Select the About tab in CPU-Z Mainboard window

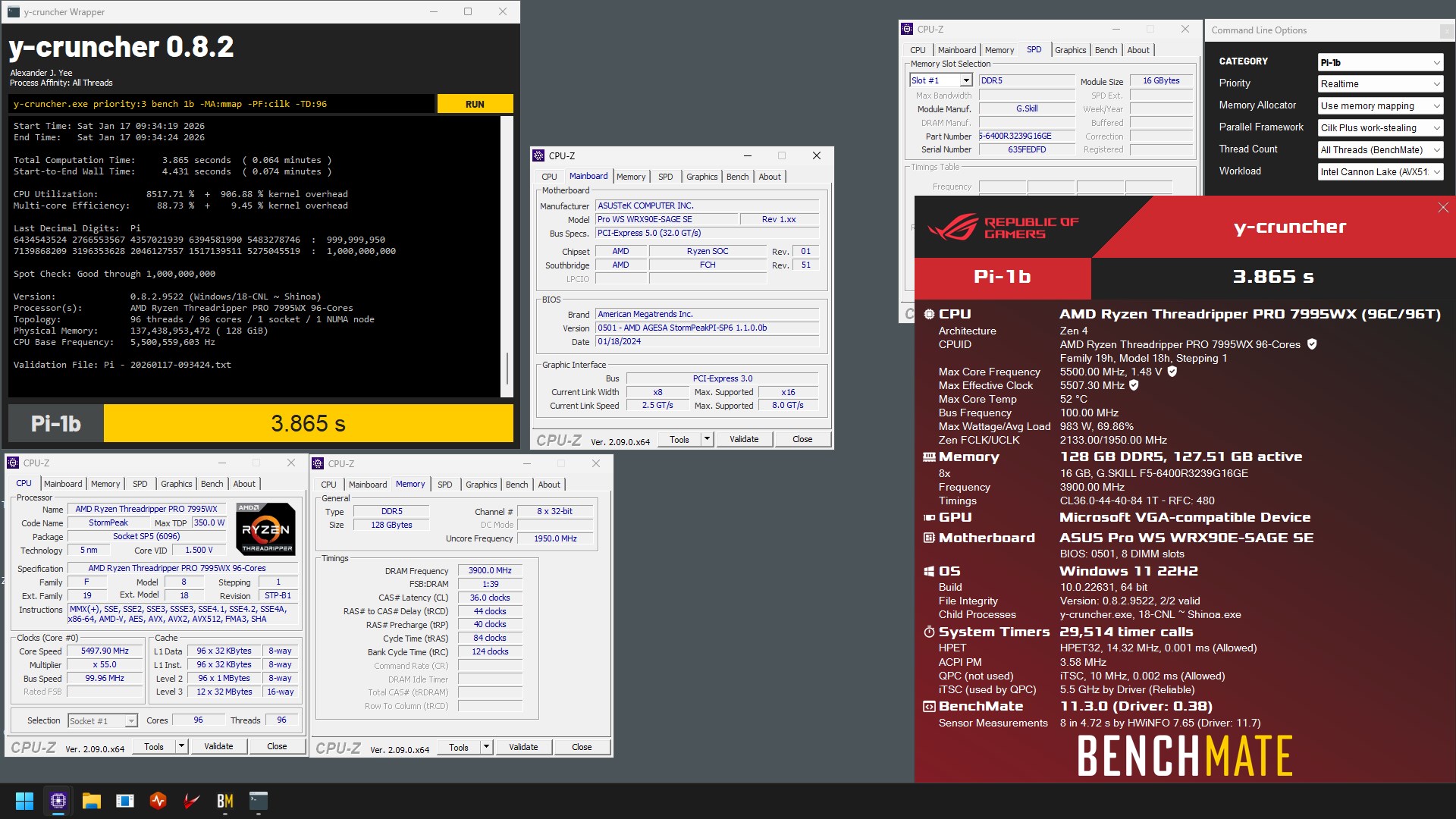tap(770, 177)
